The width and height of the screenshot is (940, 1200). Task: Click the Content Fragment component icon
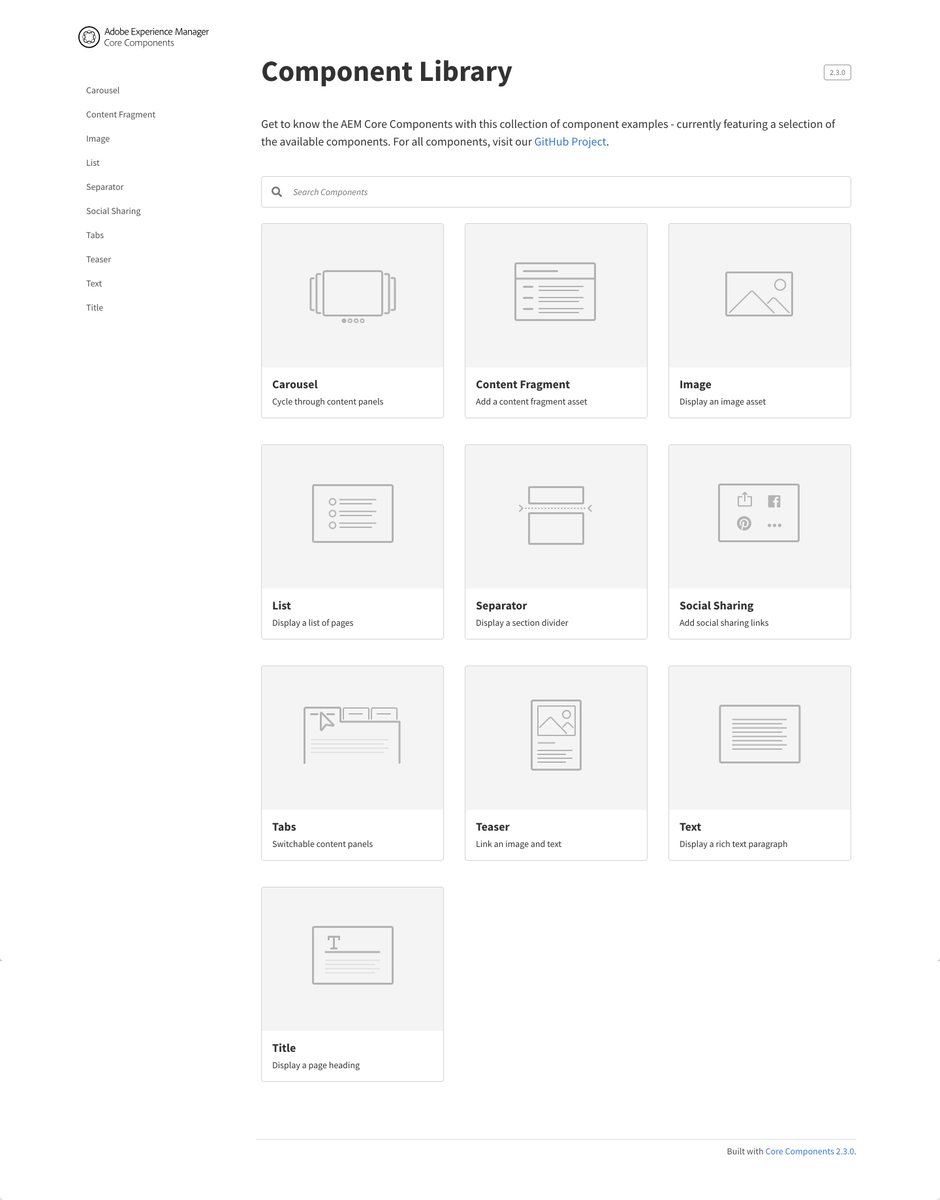coord(555,293)
